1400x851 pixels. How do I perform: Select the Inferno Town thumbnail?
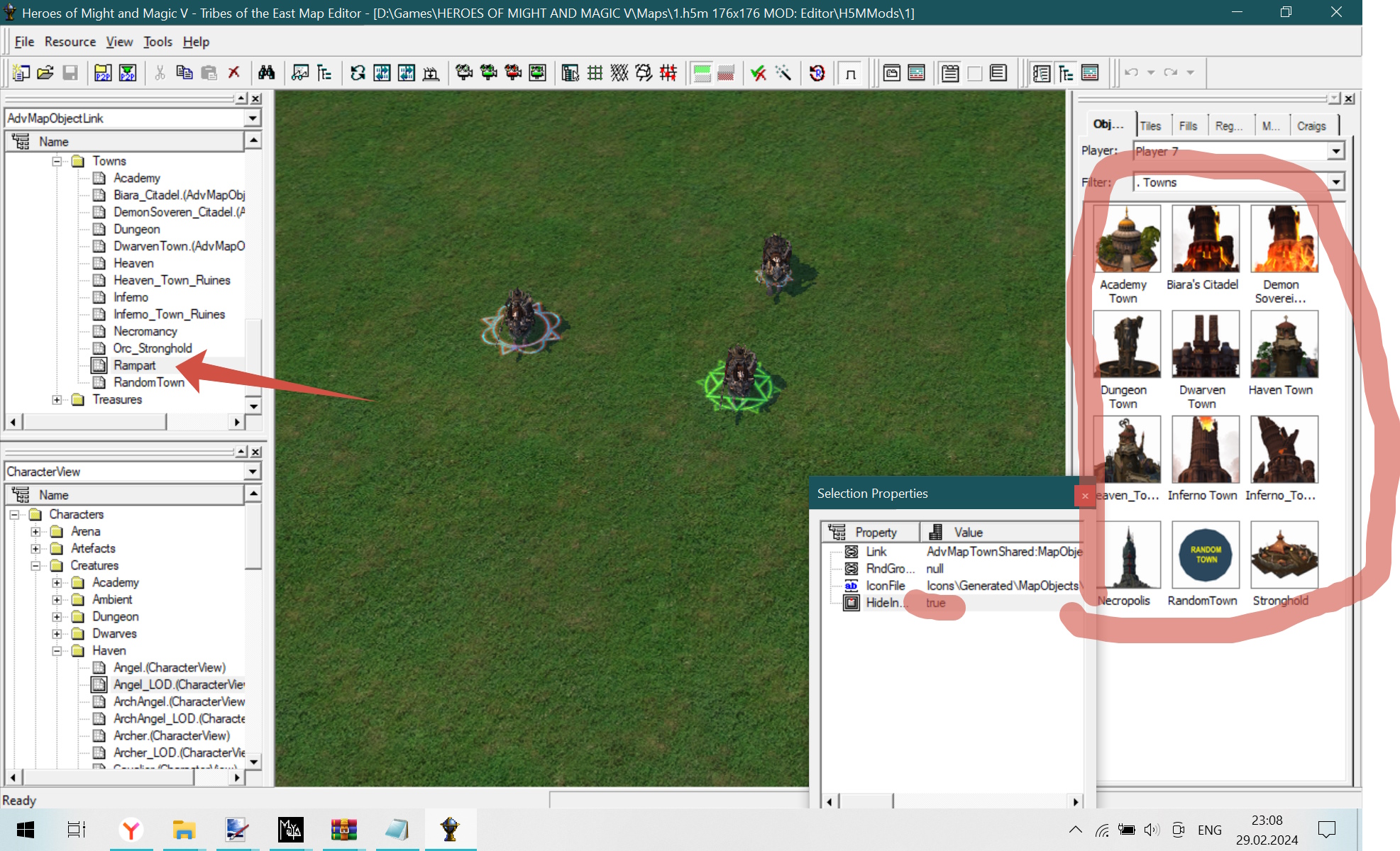tap(1206, 450)
